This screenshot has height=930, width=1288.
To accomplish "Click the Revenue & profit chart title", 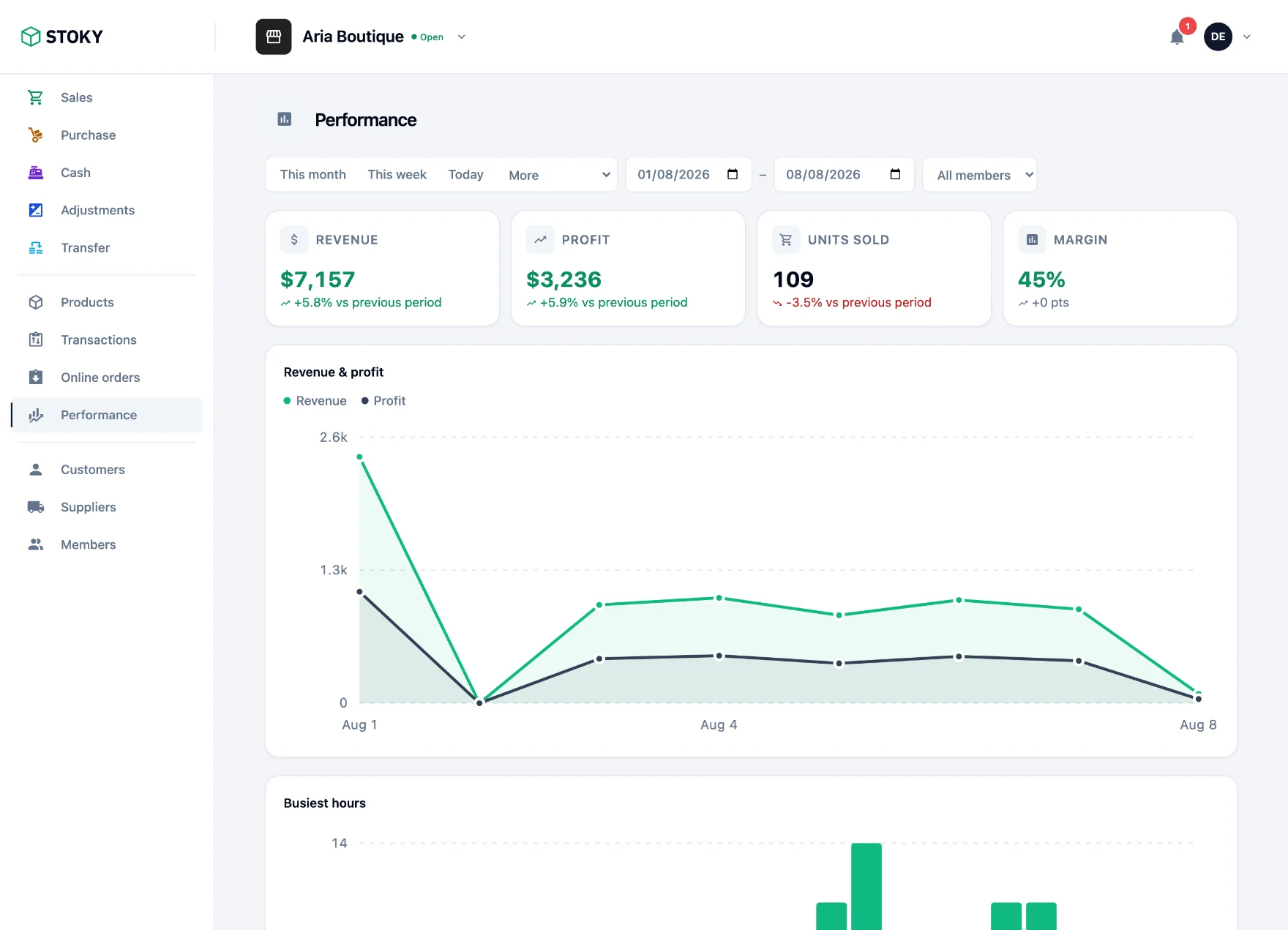I will click(x=333, y=372).
